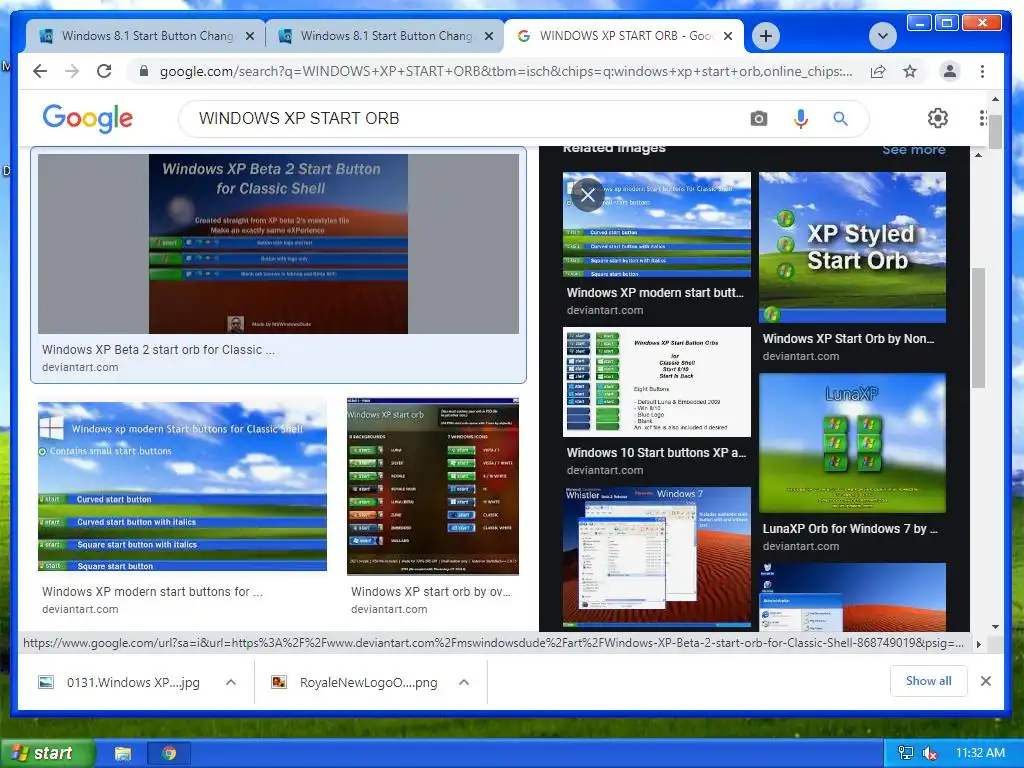Open LunaXP Orb for Windows 7 image
The width and height of the screenshot is (1024, 768).
pos(852,443)
